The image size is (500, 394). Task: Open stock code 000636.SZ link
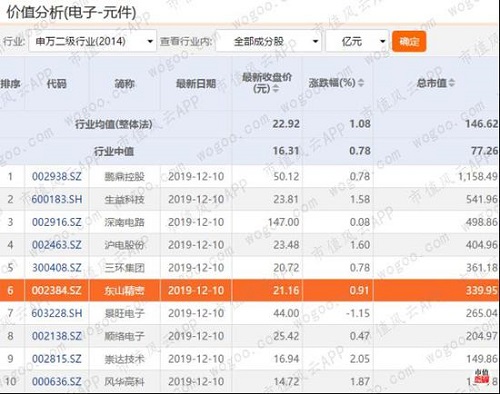(57, 382)
